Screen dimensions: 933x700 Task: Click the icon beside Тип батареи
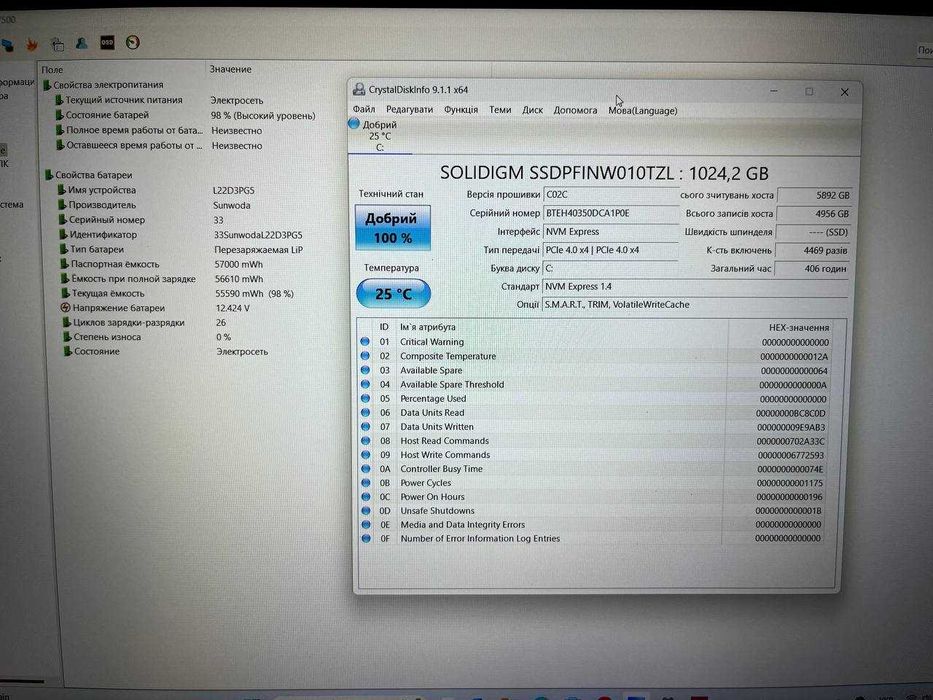[64, 249]
